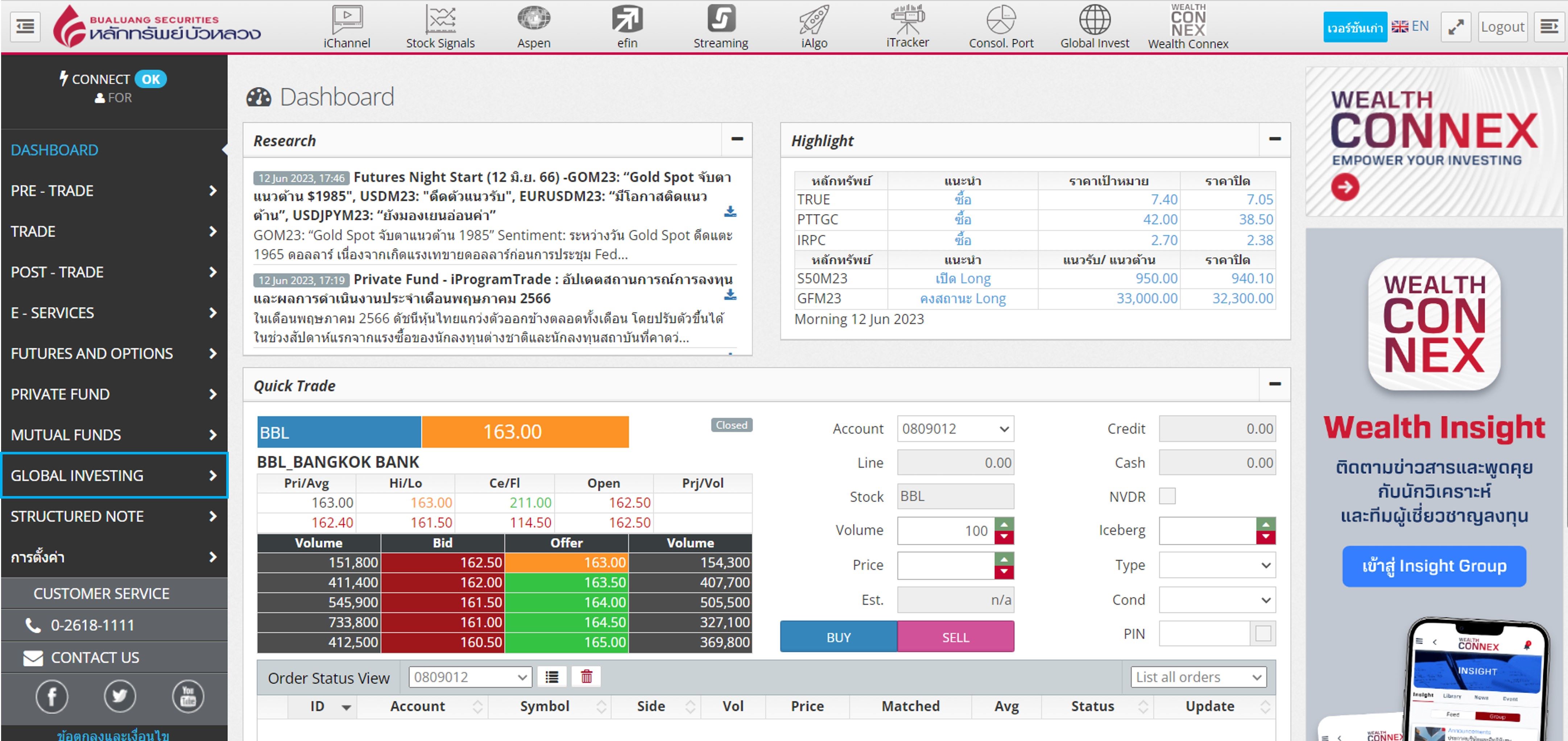Click the Facebook social icon
The image size is (1568, 741).
pyautogui.click(x=52, y=696)
